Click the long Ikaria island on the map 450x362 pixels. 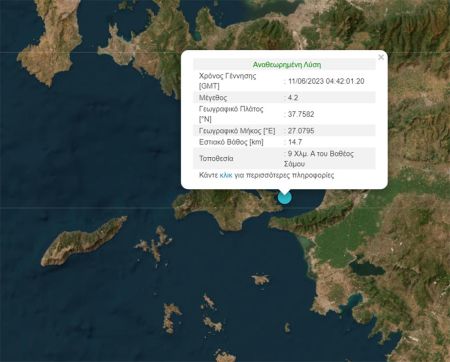pyautogui.click(x=83, y=241)
